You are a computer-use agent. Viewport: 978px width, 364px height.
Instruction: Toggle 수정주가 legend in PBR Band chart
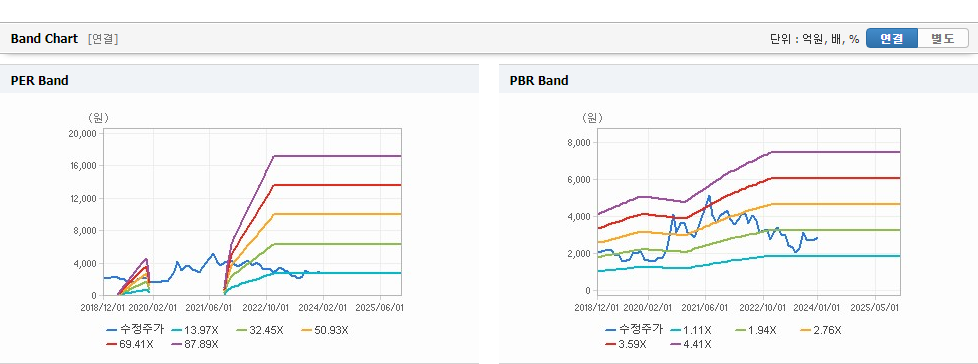click(633, 330)
